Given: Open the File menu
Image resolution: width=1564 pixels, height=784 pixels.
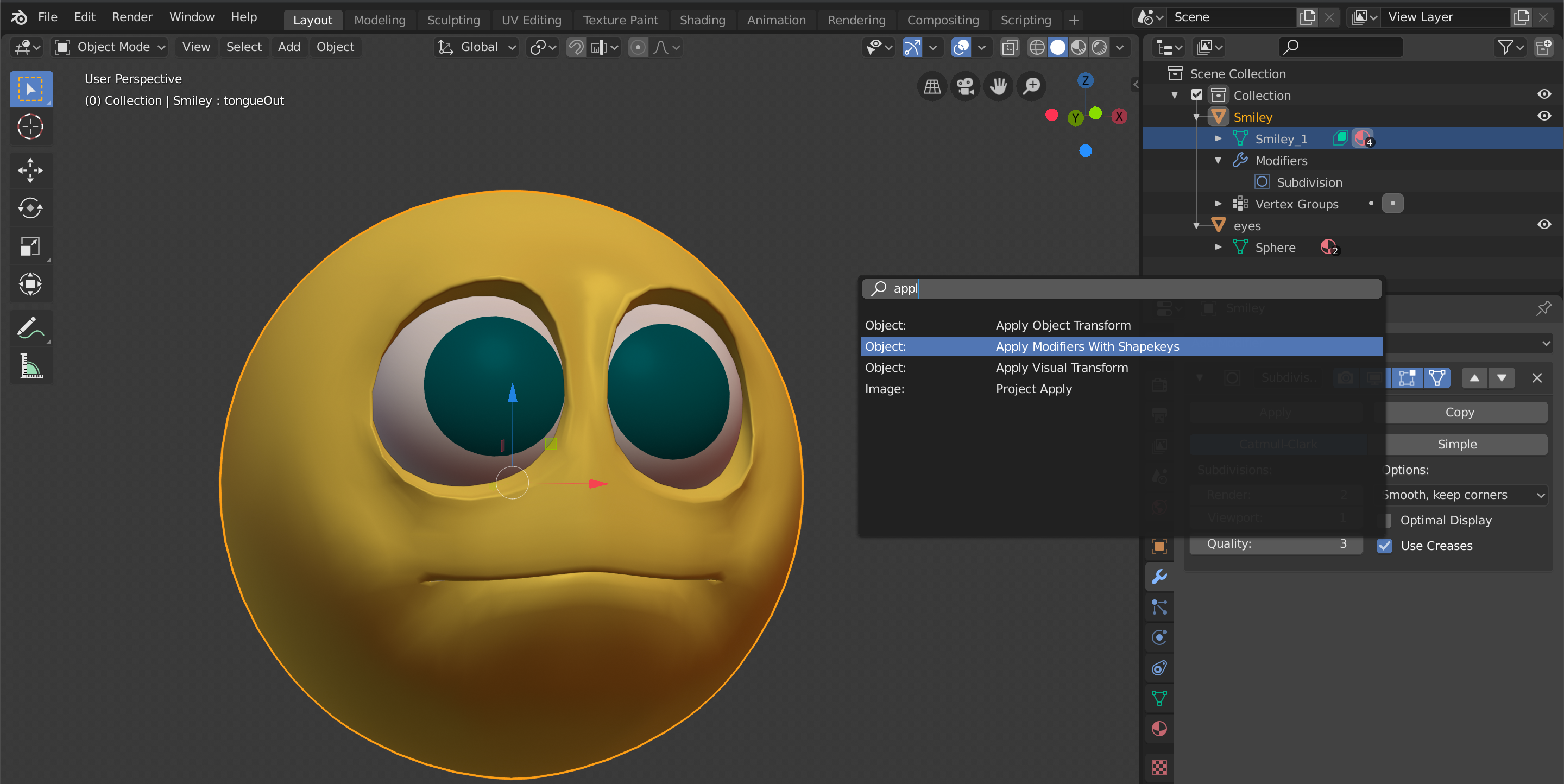Looking at the screenshot, I should point(47,17).
